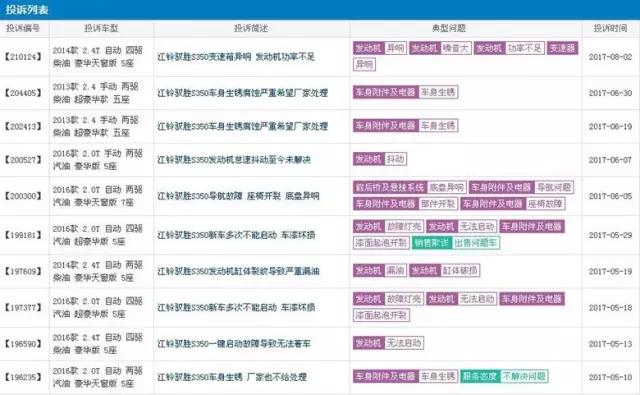Viewport: 640px width, 395px height.
Task: Click the 故障灯亮 tag in row 197377
Action: click(x=404, y=299)
